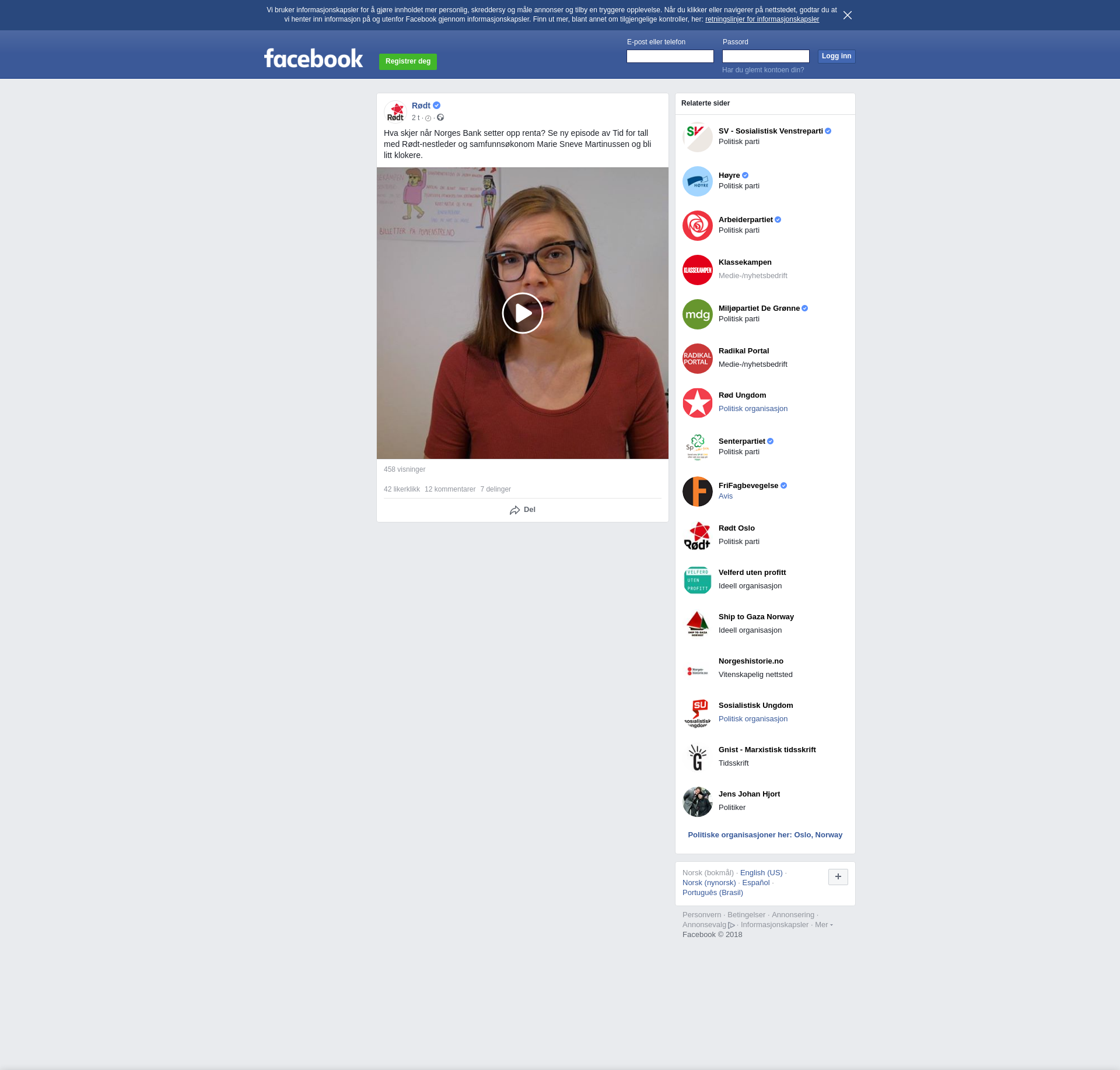Open Jens Johan Hjort name link

pyautogui.click(x=749, y=794)
